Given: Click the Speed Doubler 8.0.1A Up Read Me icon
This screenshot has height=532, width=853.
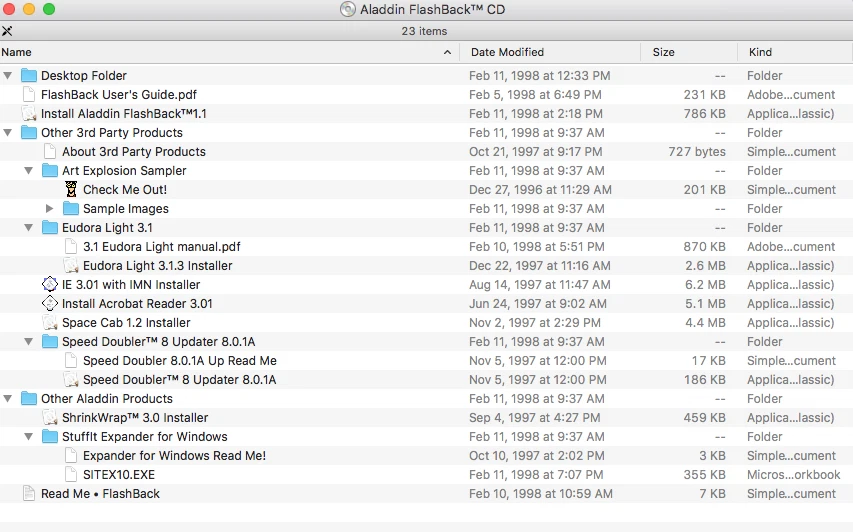Looking at the screenshot, I should [x=71, y=361].
